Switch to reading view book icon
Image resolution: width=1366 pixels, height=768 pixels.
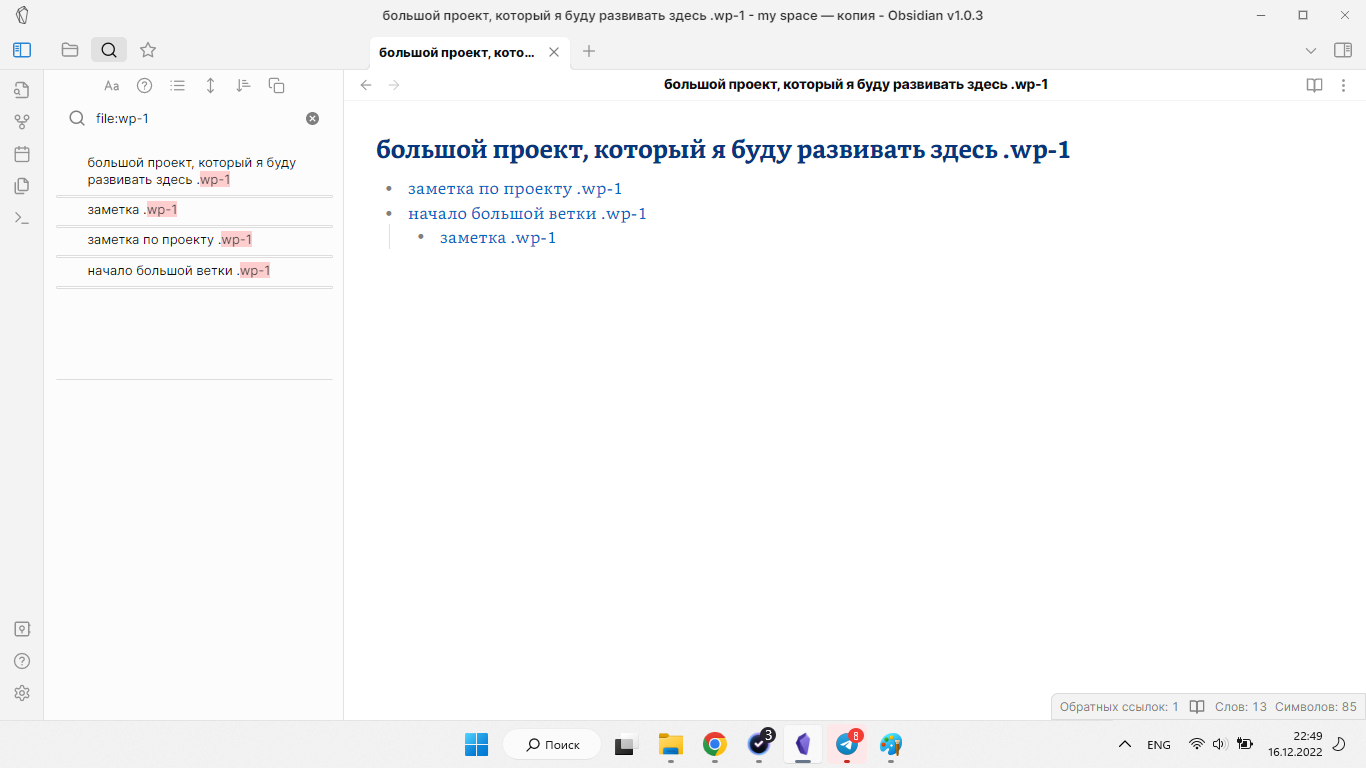pos(1315,85)
